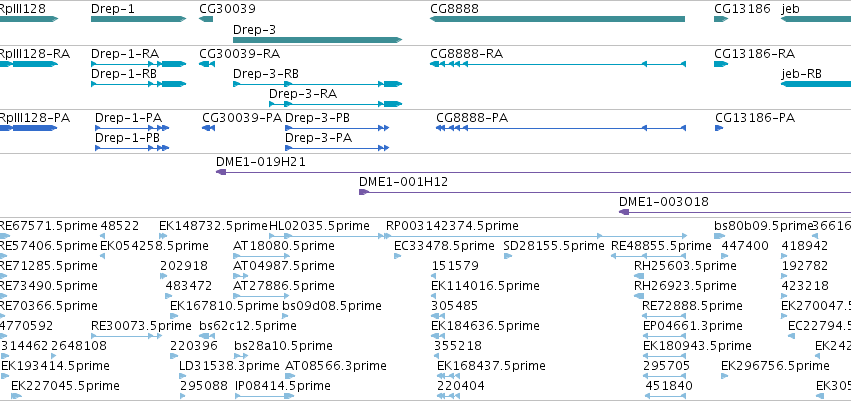This screenshot has width=851, height=401.
Task: Select EST 447400
Action: pos(745,246)
